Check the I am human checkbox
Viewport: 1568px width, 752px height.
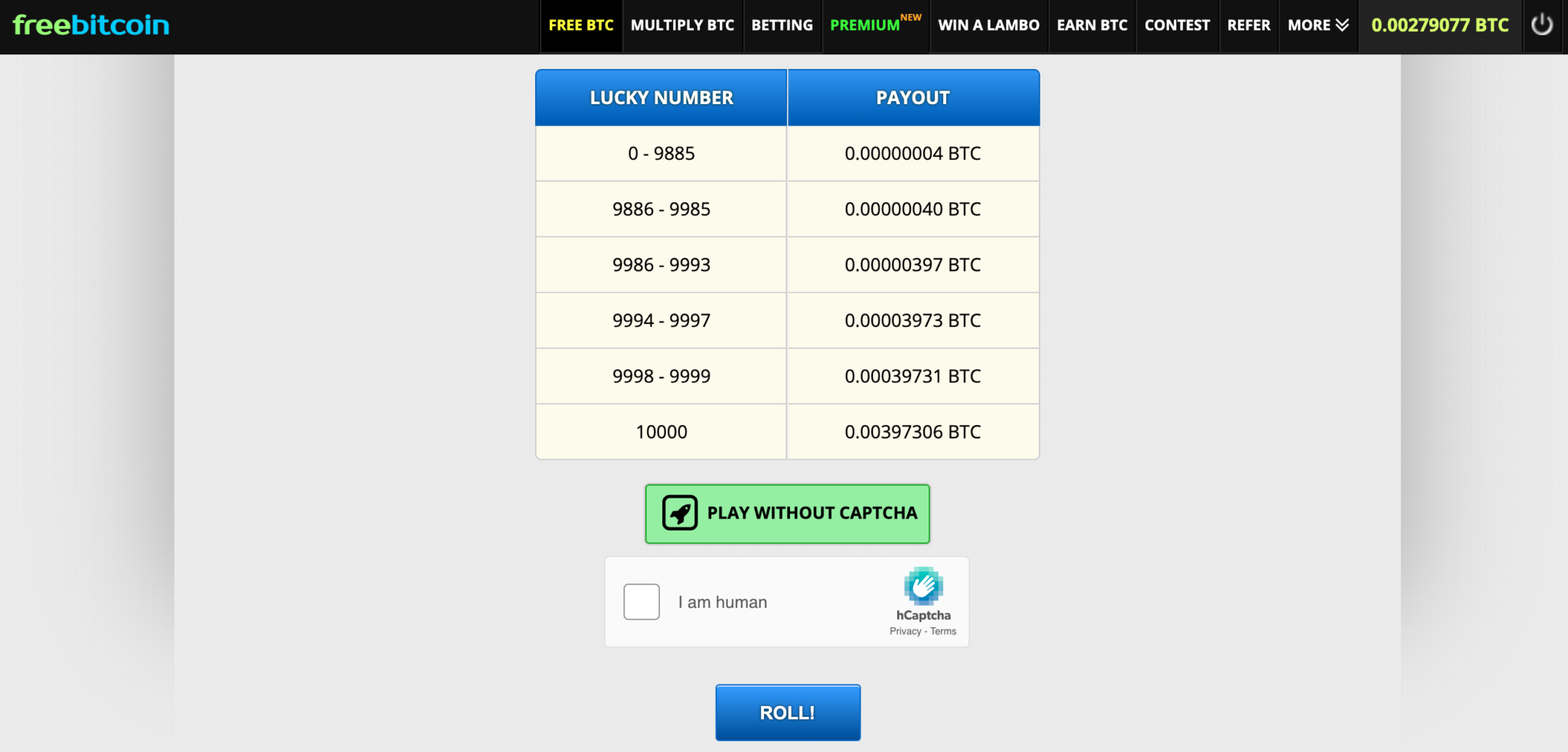pyautogui.click(x=642, y=602)
